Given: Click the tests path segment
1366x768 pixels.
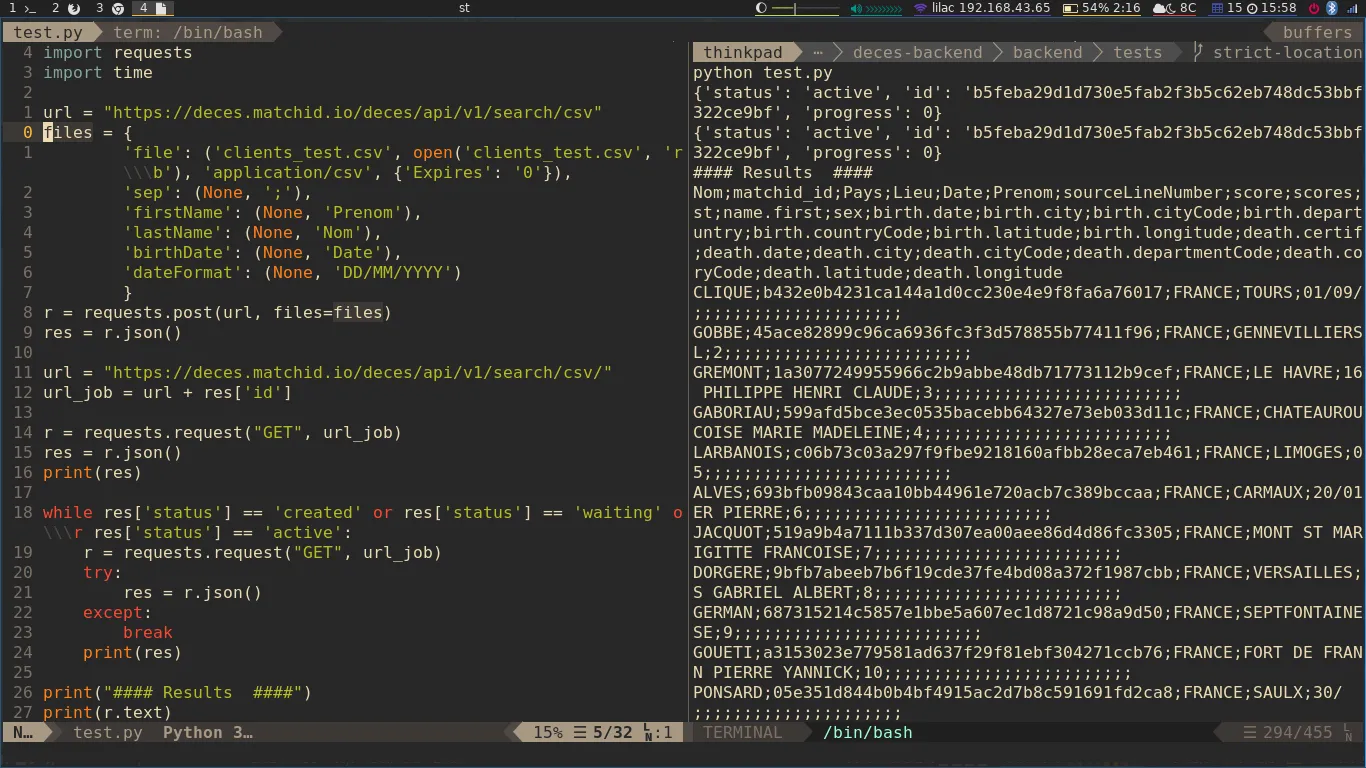Looking at the screenshot, I should click(x=1138, y=52).
